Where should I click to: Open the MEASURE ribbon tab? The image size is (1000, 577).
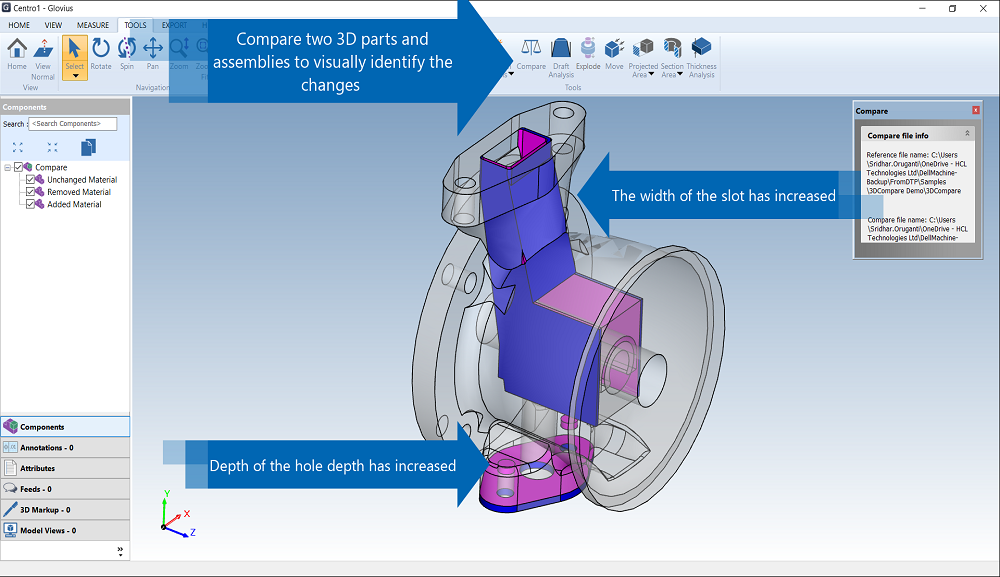coord(93,26)
